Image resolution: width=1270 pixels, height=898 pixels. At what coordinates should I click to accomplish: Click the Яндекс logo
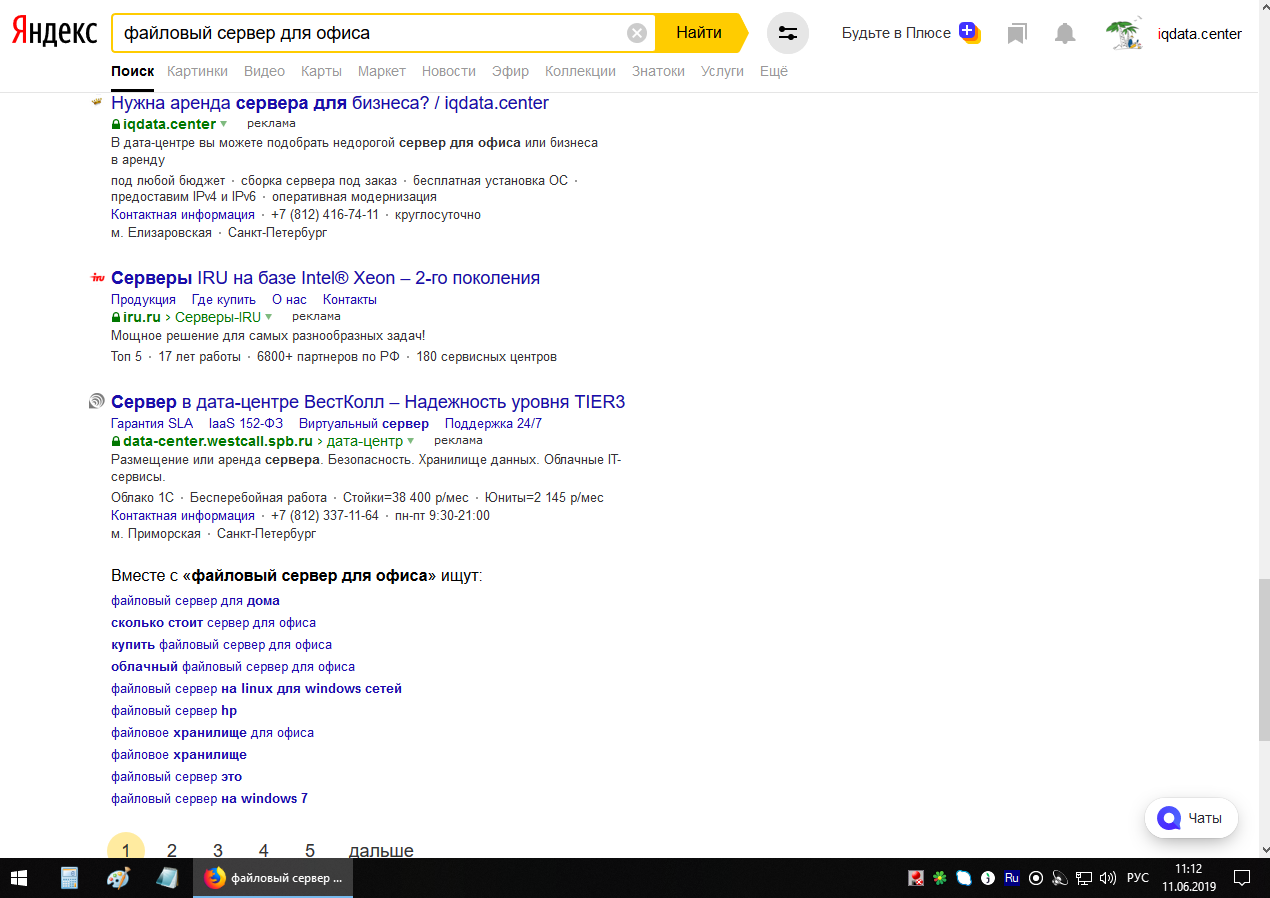point(54,33)
